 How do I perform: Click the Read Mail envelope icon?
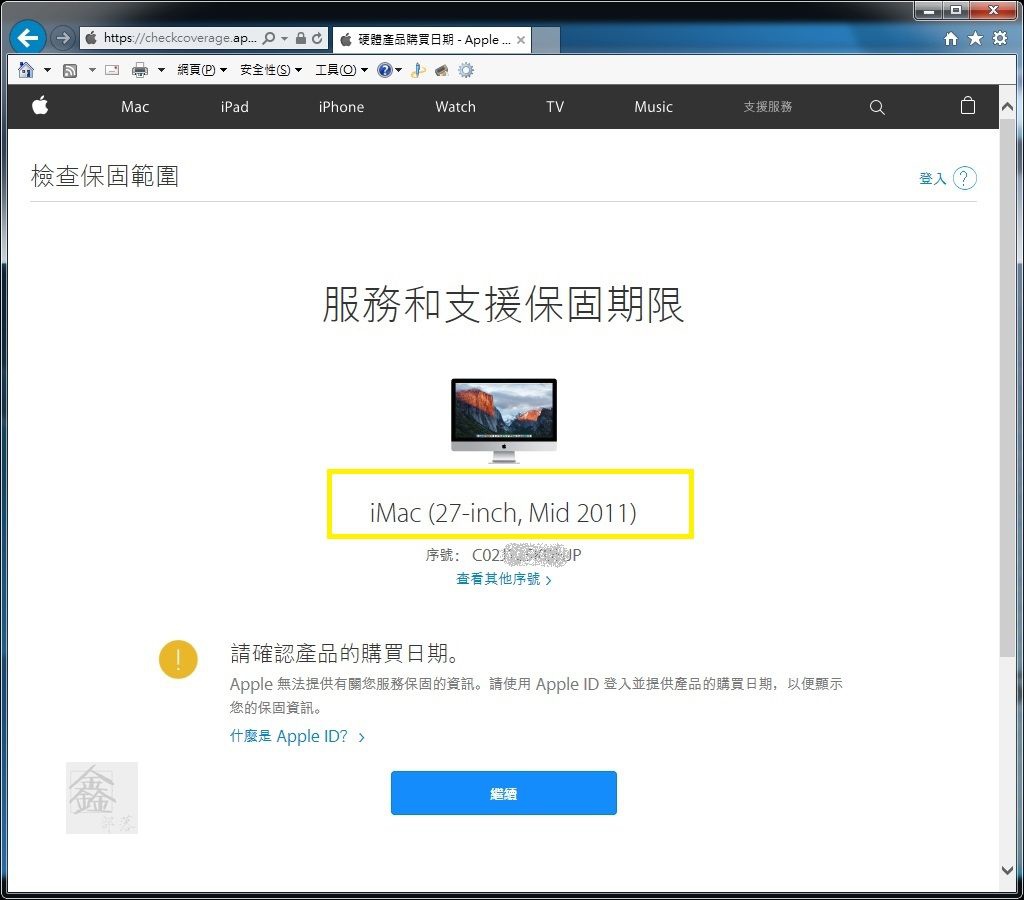click(x=112, y=69)
